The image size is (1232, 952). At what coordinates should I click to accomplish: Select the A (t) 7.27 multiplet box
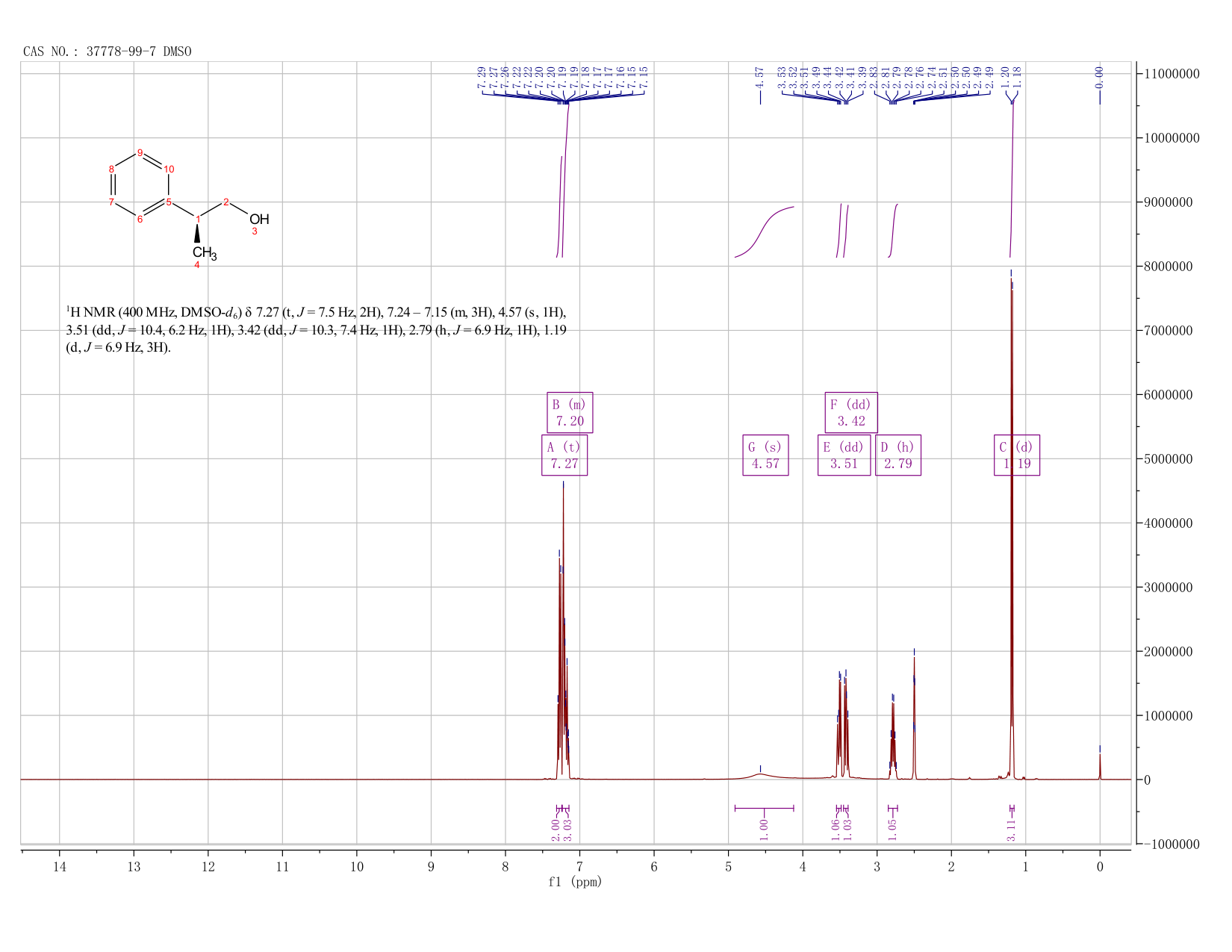pyautogui.click(x=564, y=455)
